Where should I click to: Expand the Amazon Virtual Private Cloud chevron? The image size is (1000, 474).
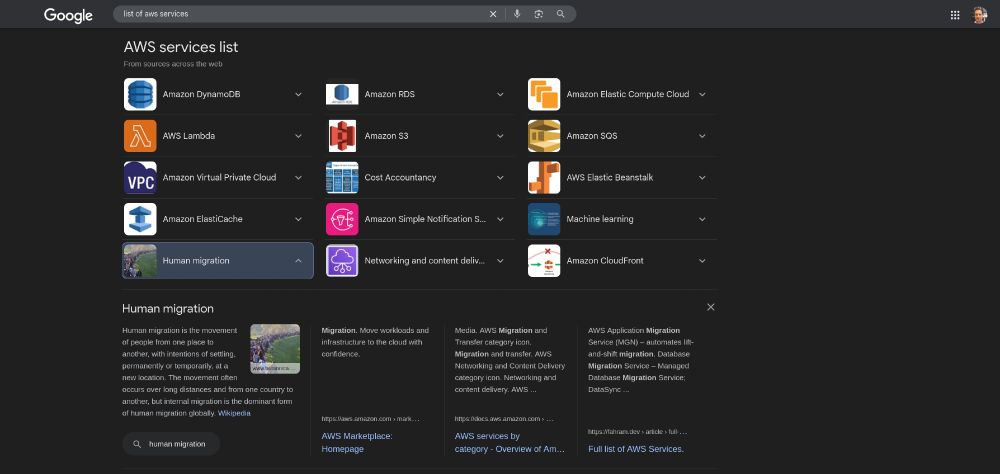pyautogui.click(x=298, y=177)
